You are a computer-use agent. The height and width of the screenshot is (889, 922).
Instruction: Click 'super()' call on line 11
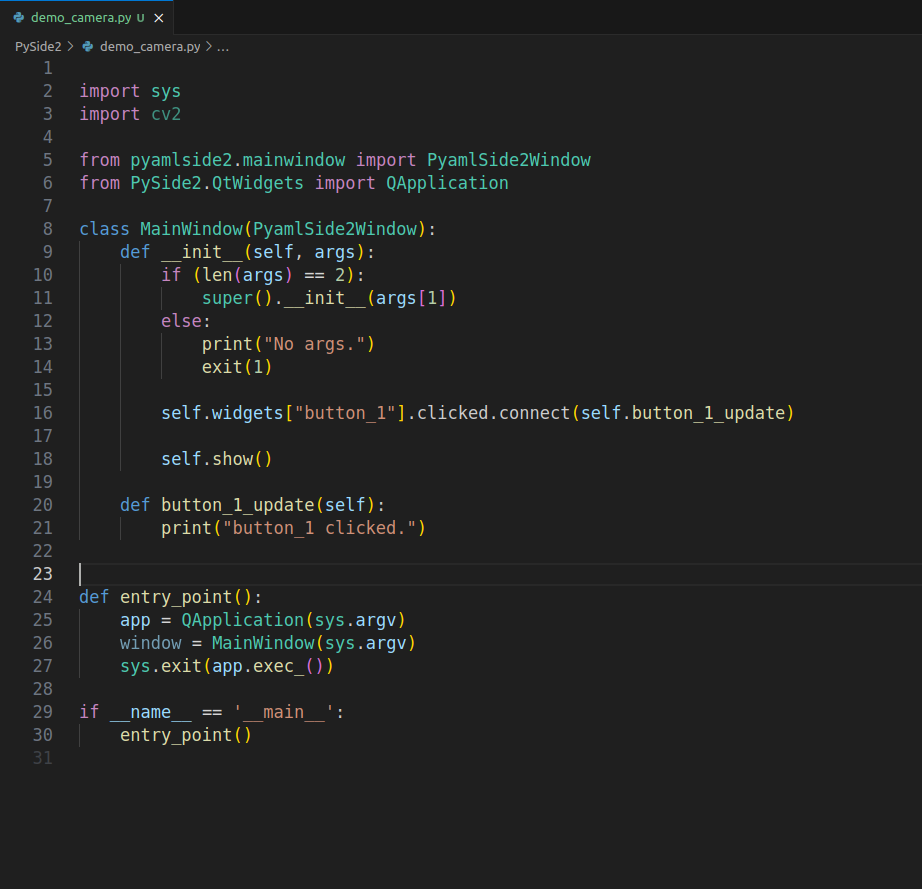click(x=238, y=298)
